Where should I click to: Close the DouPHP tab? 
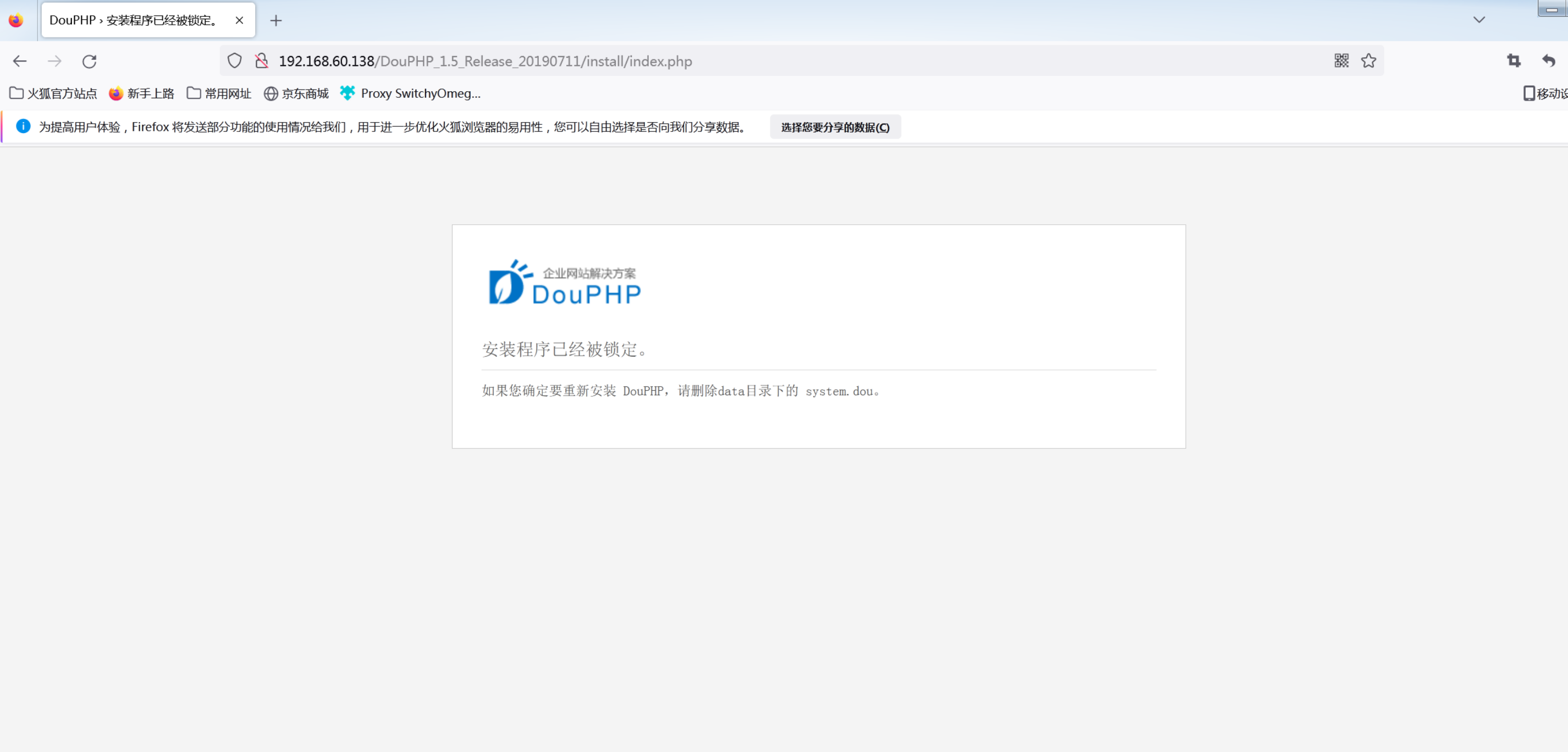tap(239, 20)
